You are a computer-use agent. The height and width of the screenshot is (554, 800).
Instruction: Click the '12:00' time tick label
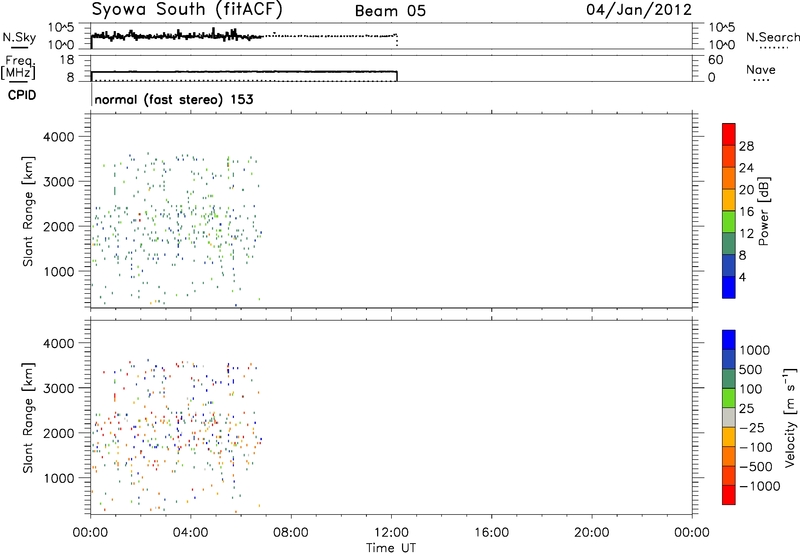coord(391,533)
